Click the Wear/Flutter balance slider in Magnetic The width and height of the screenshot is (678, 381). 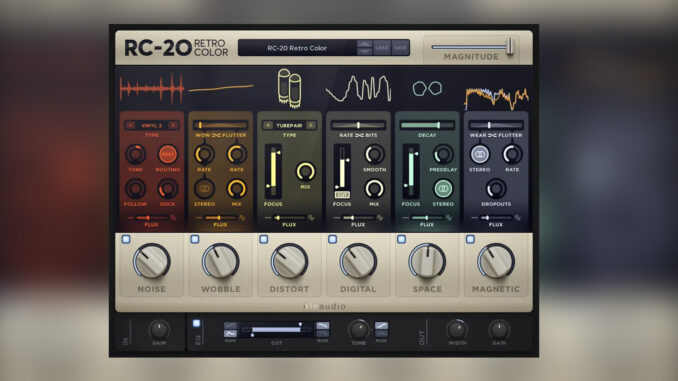point(496,125)
